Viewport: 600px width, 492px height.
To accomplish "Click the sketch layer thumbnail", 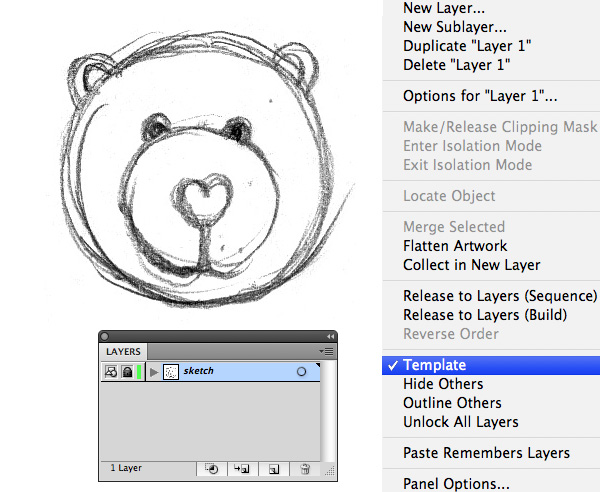I will (x=171, y=371).
